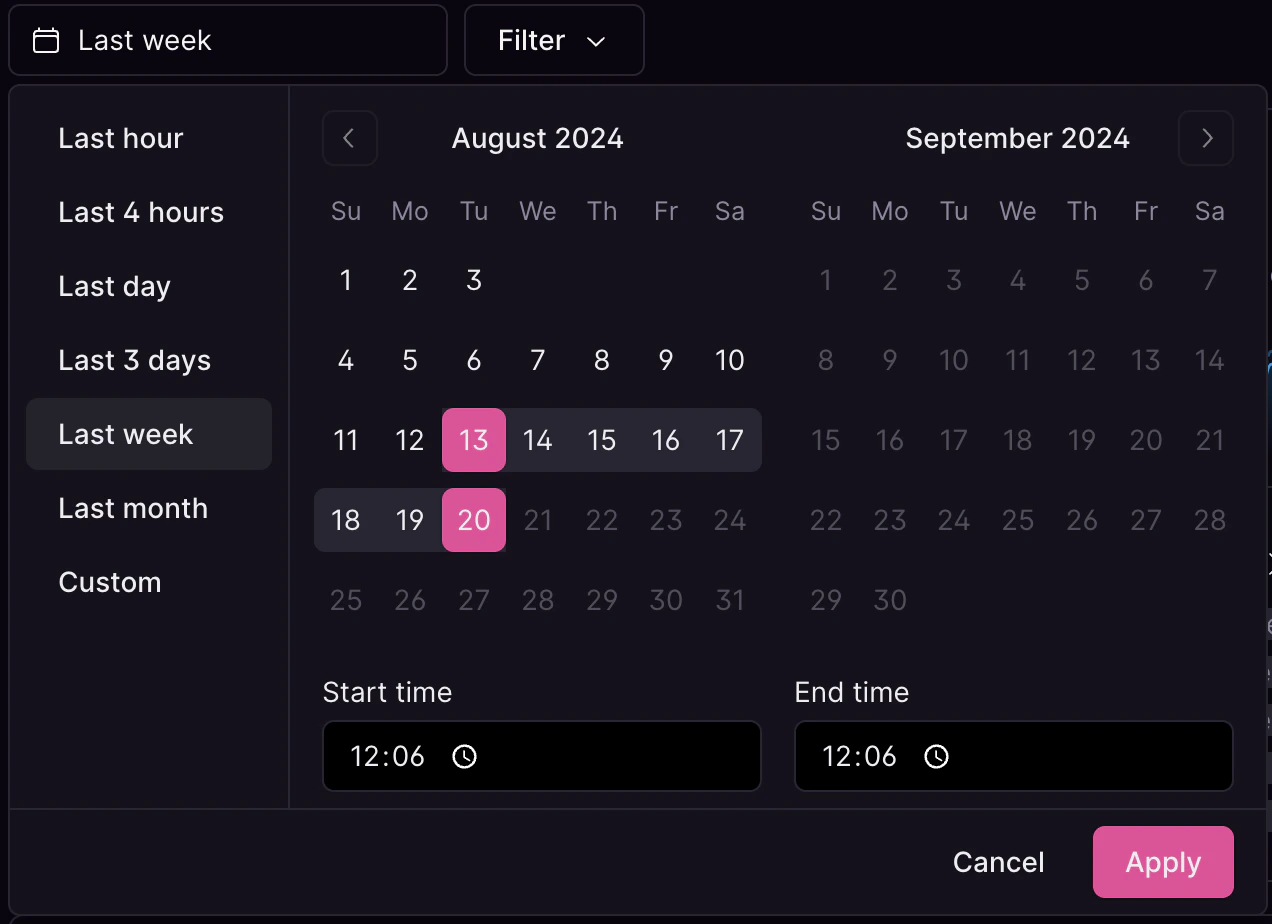
Task: Enable the Last day time range
Action: tap(113, 286)
